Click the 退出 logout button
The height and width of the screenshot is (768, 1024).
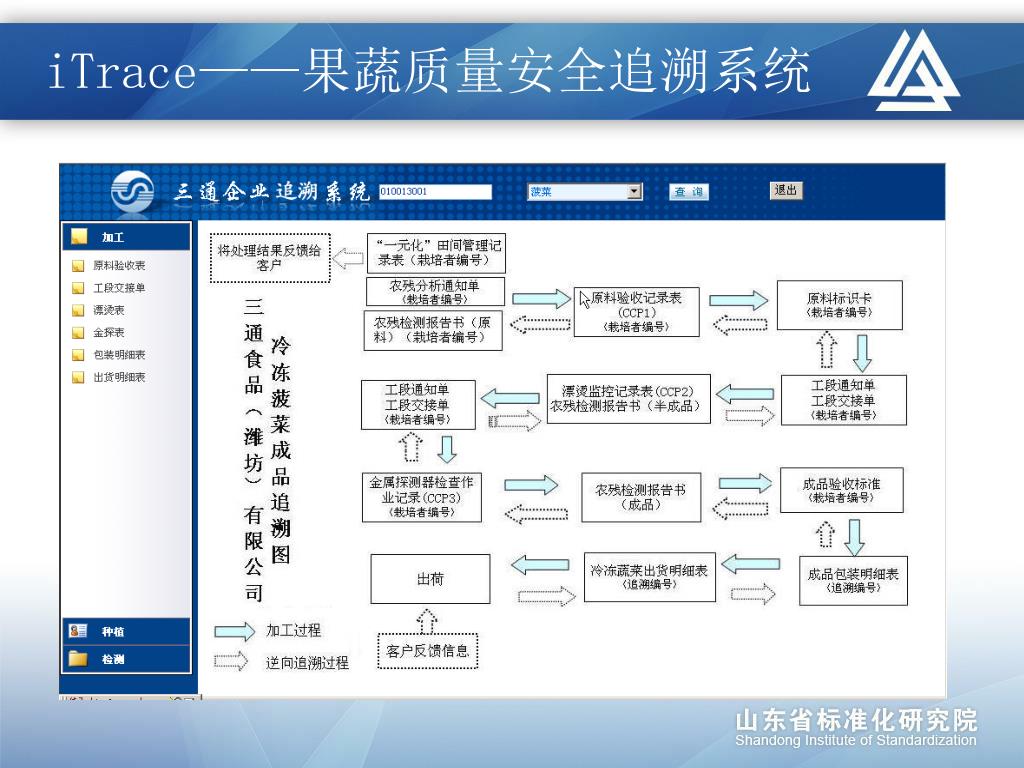coord(786,190)
